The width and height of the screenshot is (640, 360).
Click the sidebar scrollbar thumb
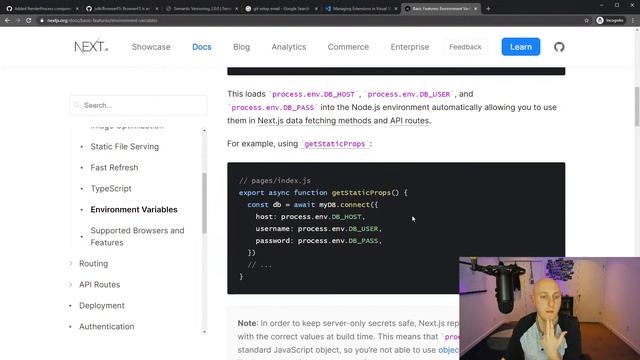[204, 203]
